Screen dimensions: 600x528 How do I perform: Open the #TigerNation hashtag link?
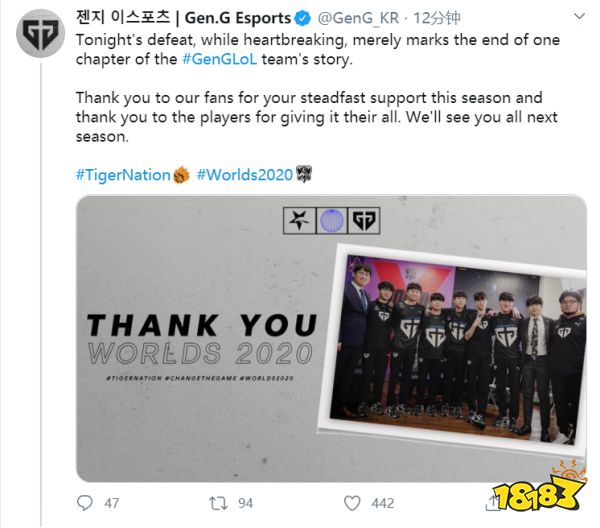coord(123,175)
